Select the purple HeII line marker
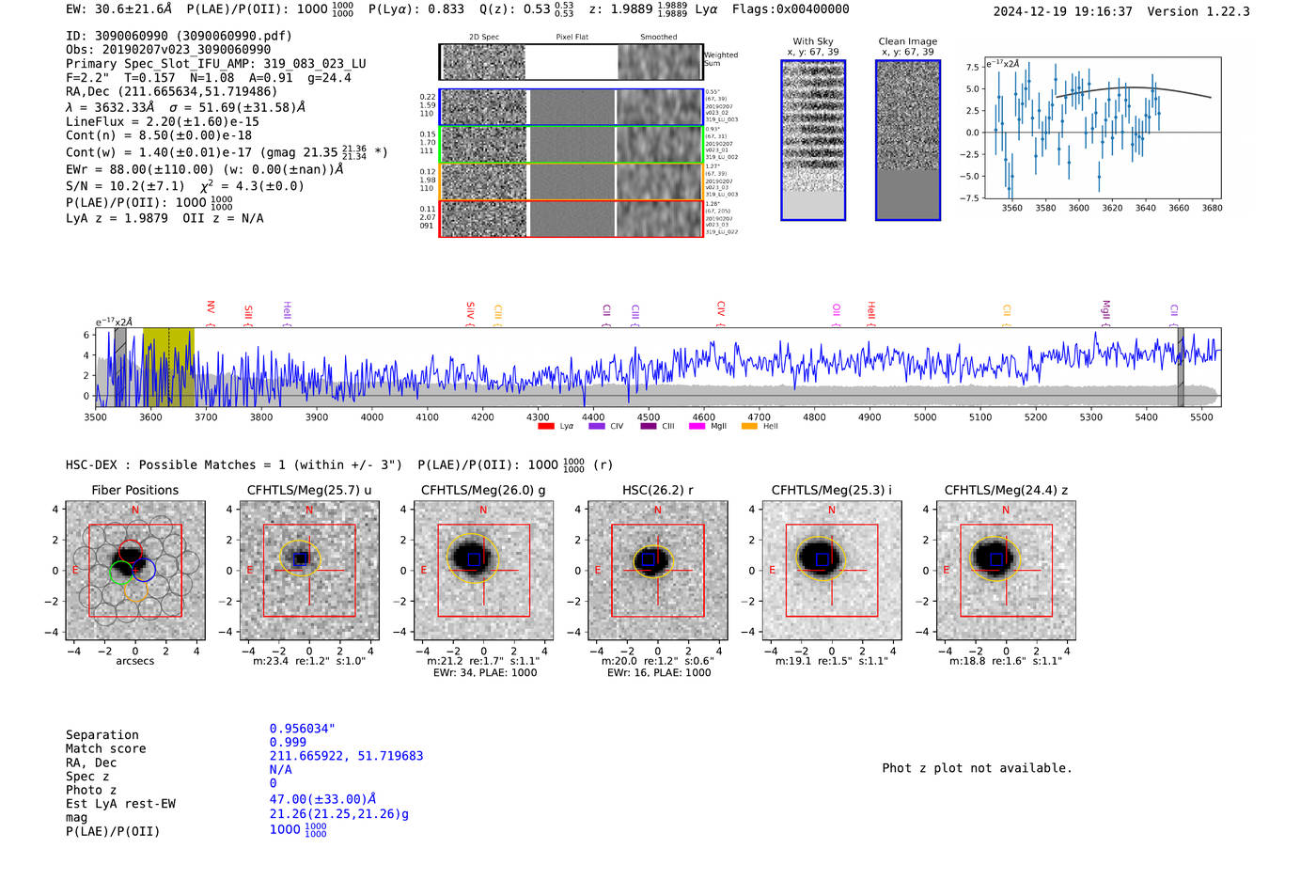Screen dimensions: 1316x896 pyautogui.click(x=288, y=314)
